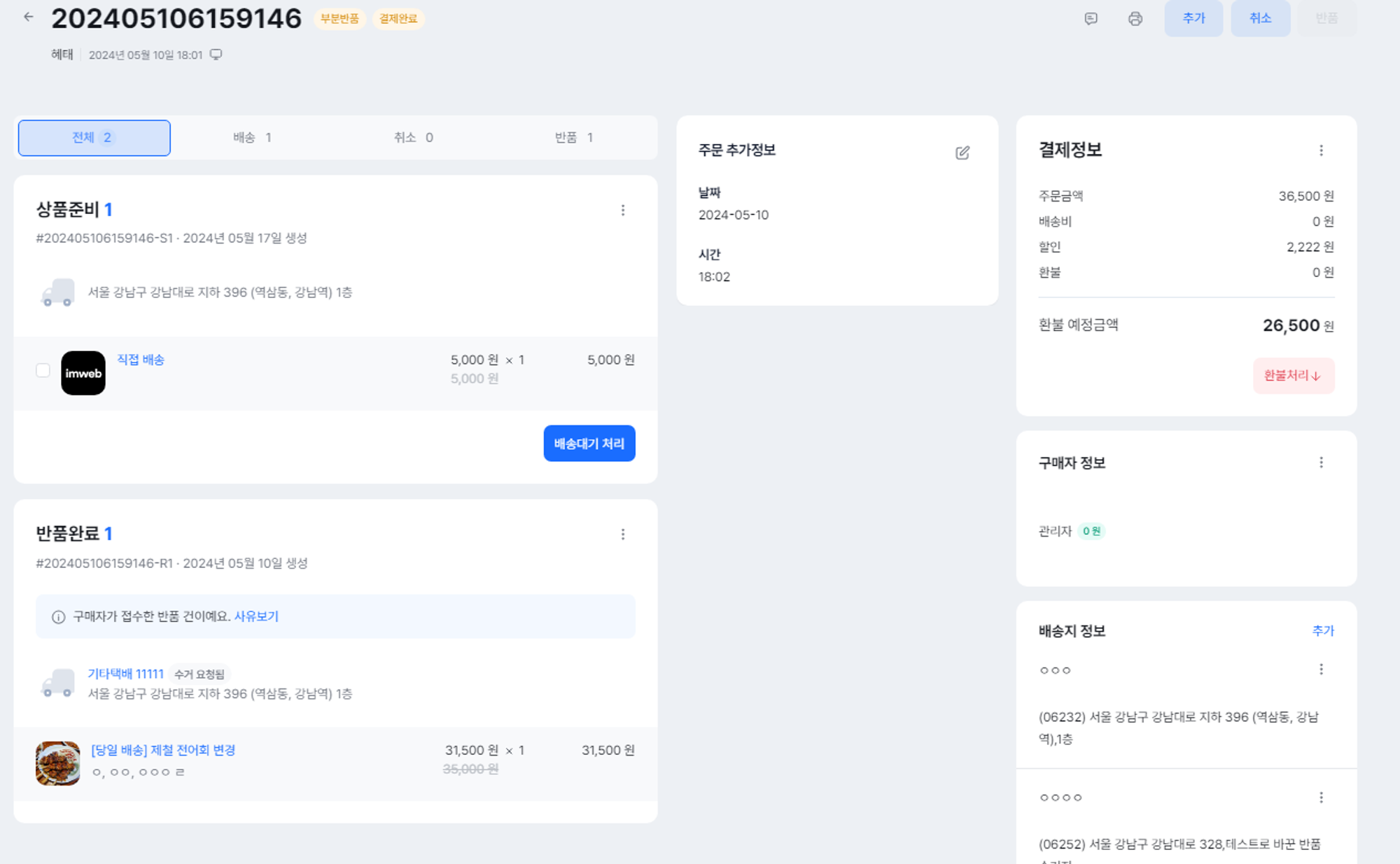The width and height of the screenshot is (1400, 864).
Task: Open 구매자 정보 more options menu
Action: [x=1321, y=462]
